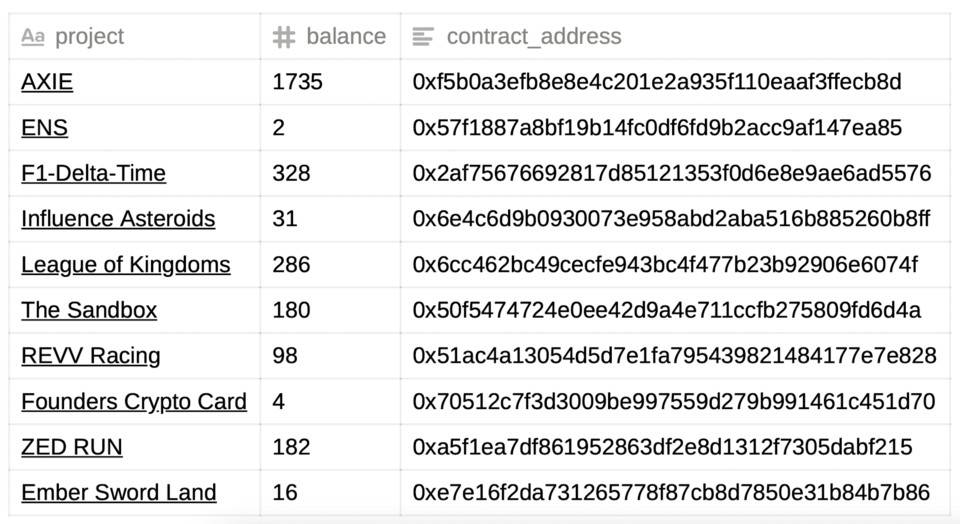This screenshot has height=524, width=960.
Task: Open the balance column header menu
Action: pos(330,37)
